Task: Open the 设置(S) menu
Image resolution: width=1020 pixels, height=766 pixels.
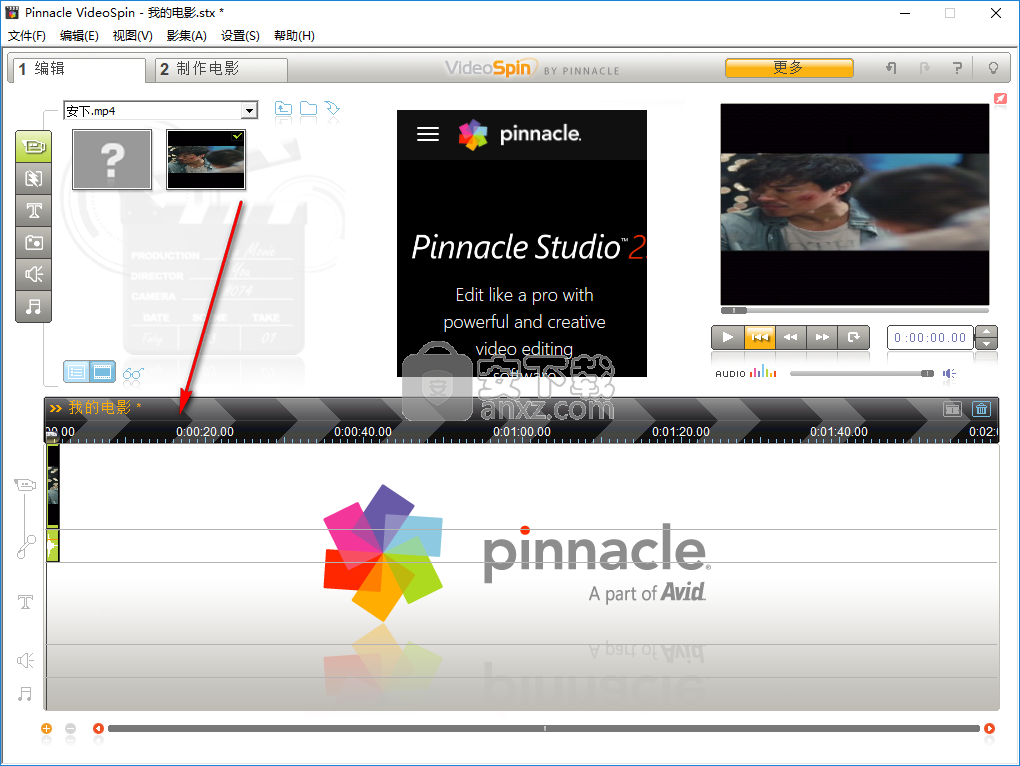Action: (240, 36)
